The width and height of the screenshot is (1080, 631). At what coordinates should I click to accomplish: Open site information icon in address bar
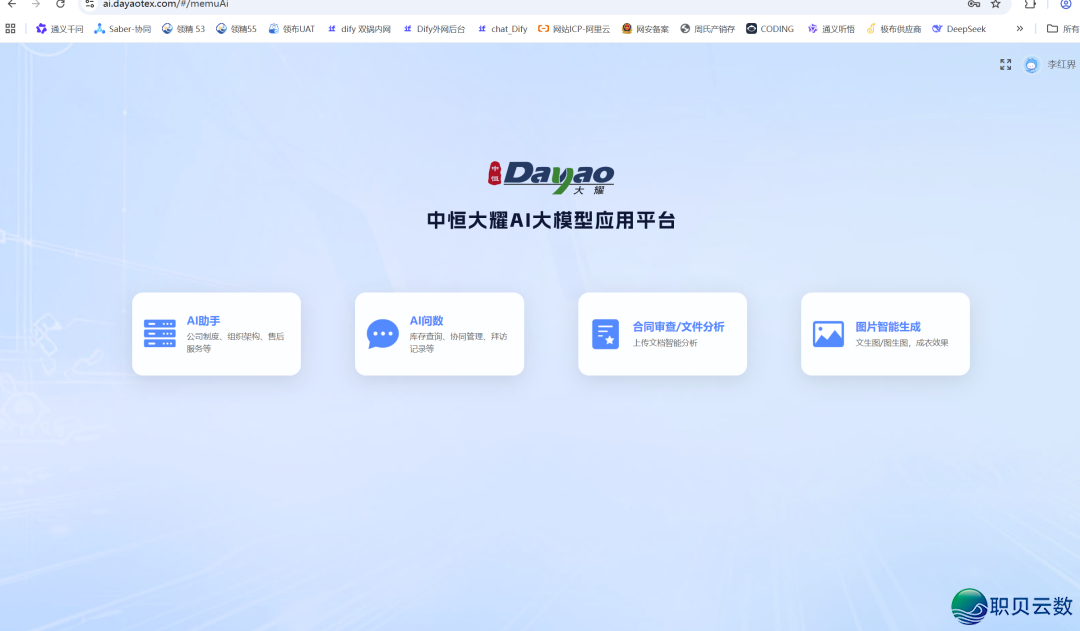[90, 4]
